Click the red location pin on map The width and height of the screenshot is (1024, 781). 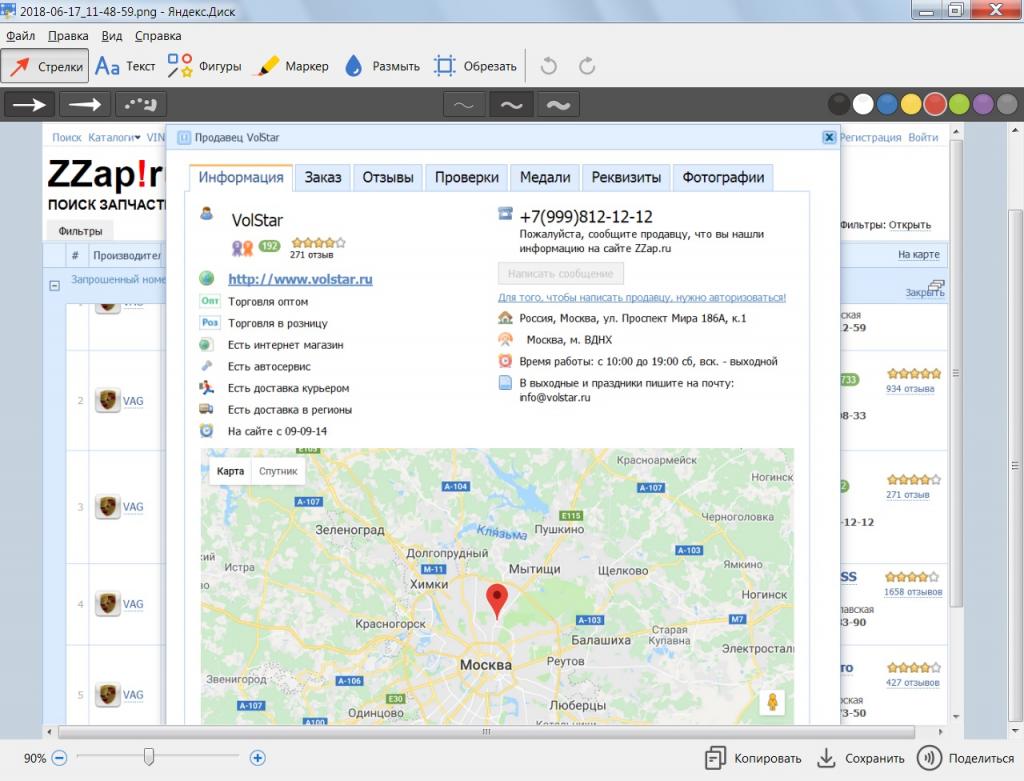497,601
